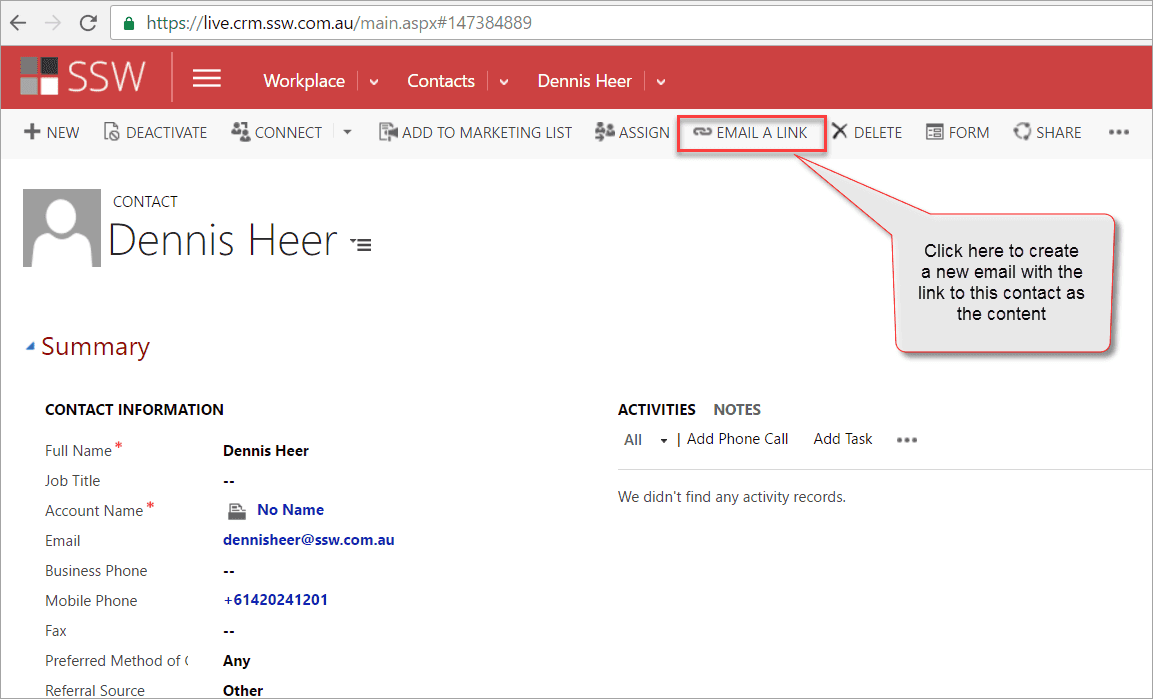Click the New record plus icon
This screenshot has width=1153, height=699.
[32, 132]
